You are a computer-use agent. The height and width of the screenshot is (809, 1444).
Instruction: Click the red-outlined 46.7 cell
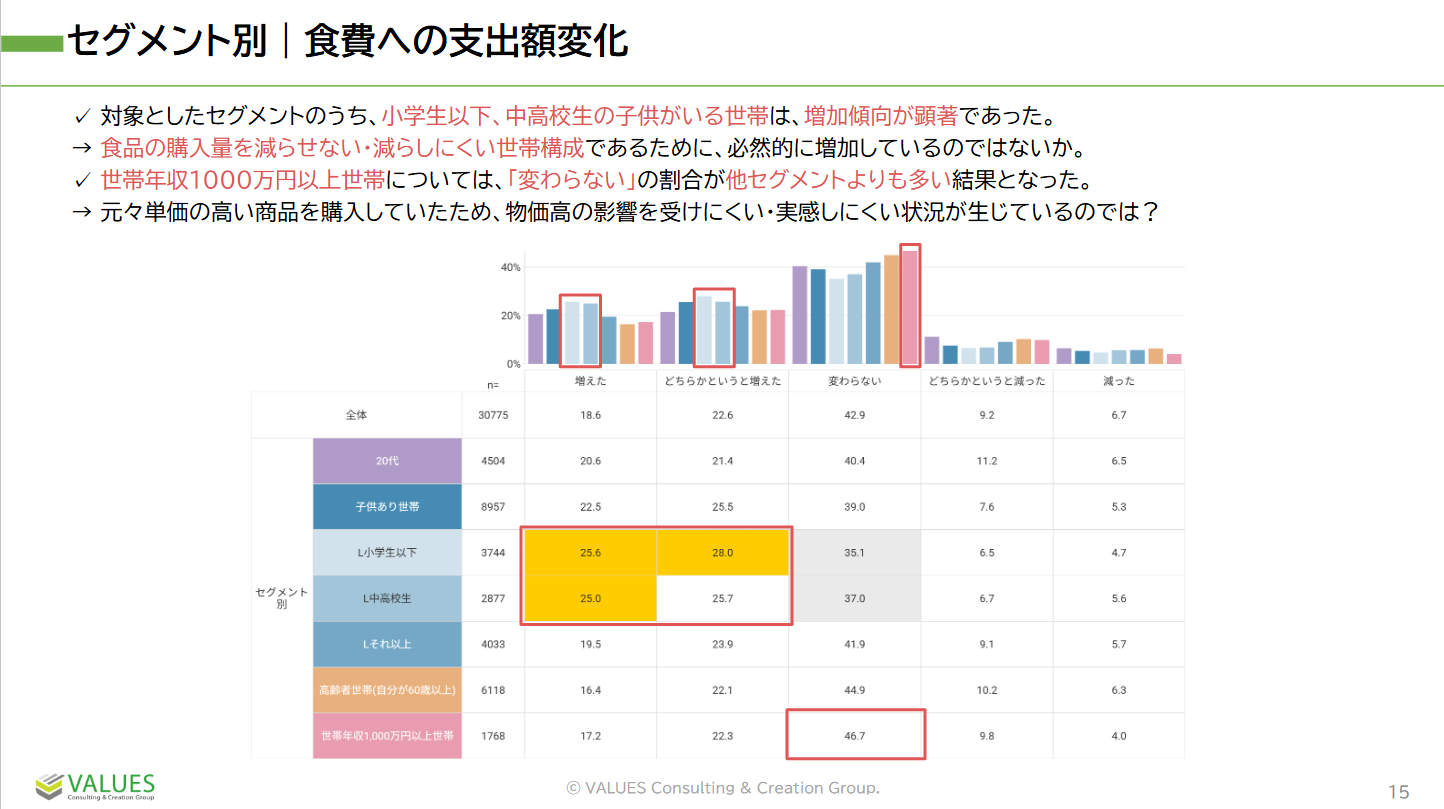tap(855, 735)
